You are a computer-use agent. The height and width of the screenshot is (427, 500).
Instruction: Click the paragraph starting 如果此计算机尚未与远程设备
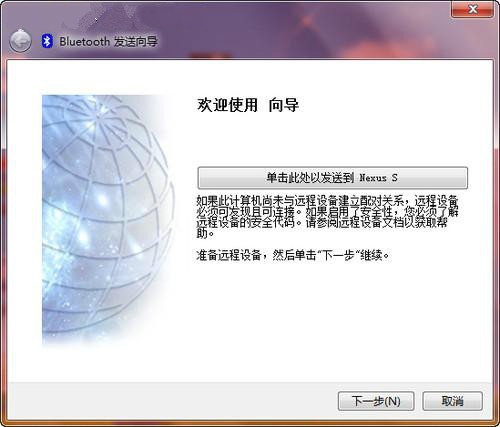(x=327, y=217)
